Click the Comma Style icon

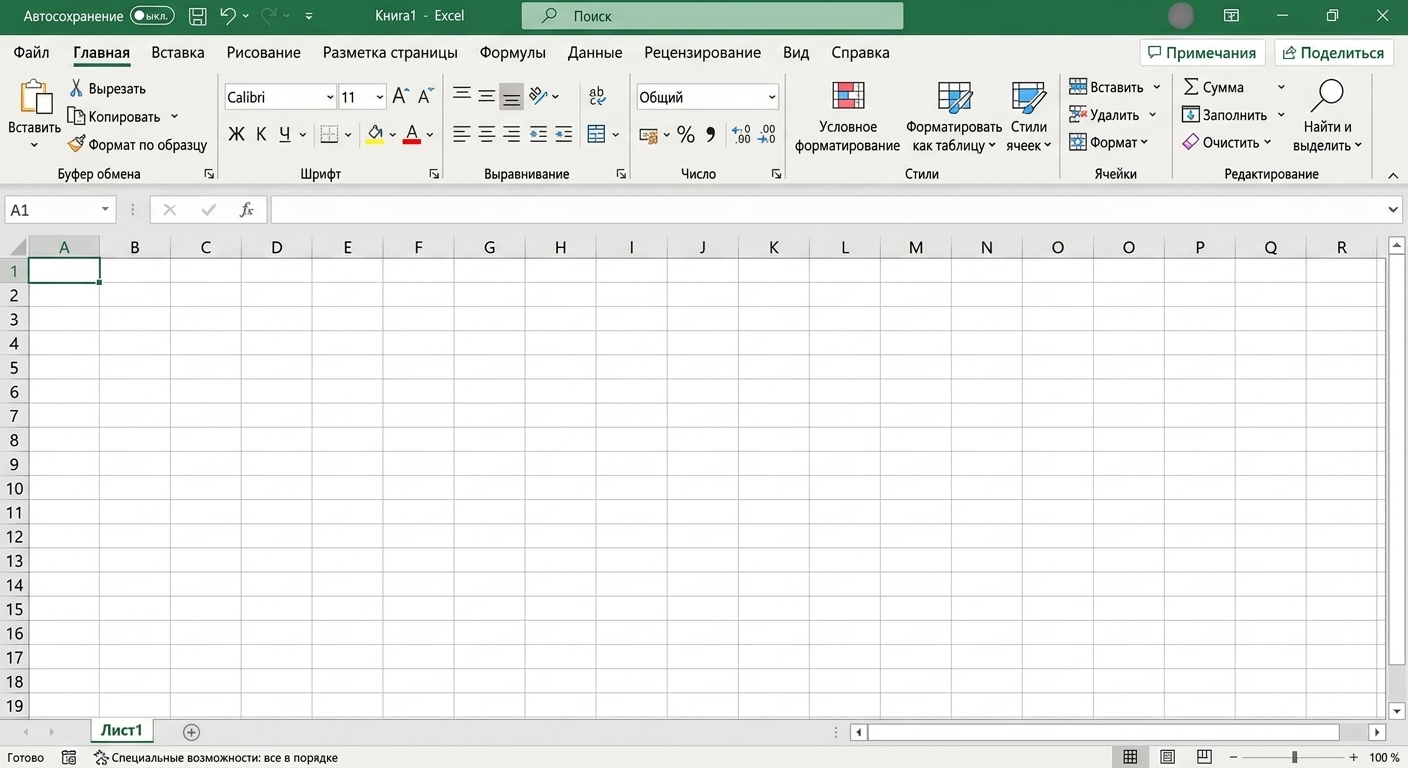click(x=711, y=134)
